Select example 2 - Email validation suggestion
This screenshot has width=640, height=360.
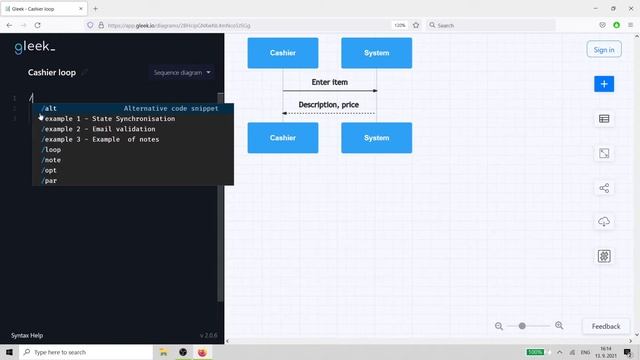[133, 129]
